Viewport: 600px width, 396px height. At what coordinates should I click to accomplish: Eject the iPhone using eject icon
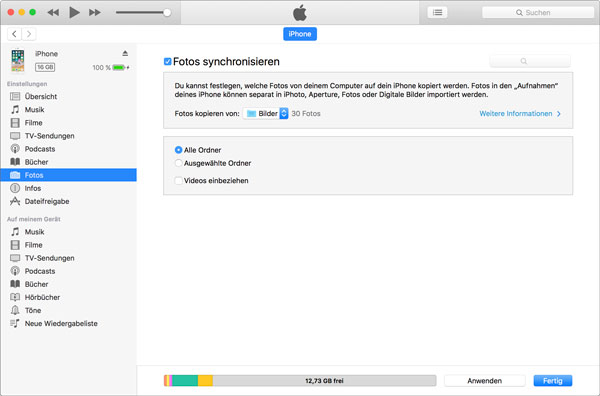(125, 53)
